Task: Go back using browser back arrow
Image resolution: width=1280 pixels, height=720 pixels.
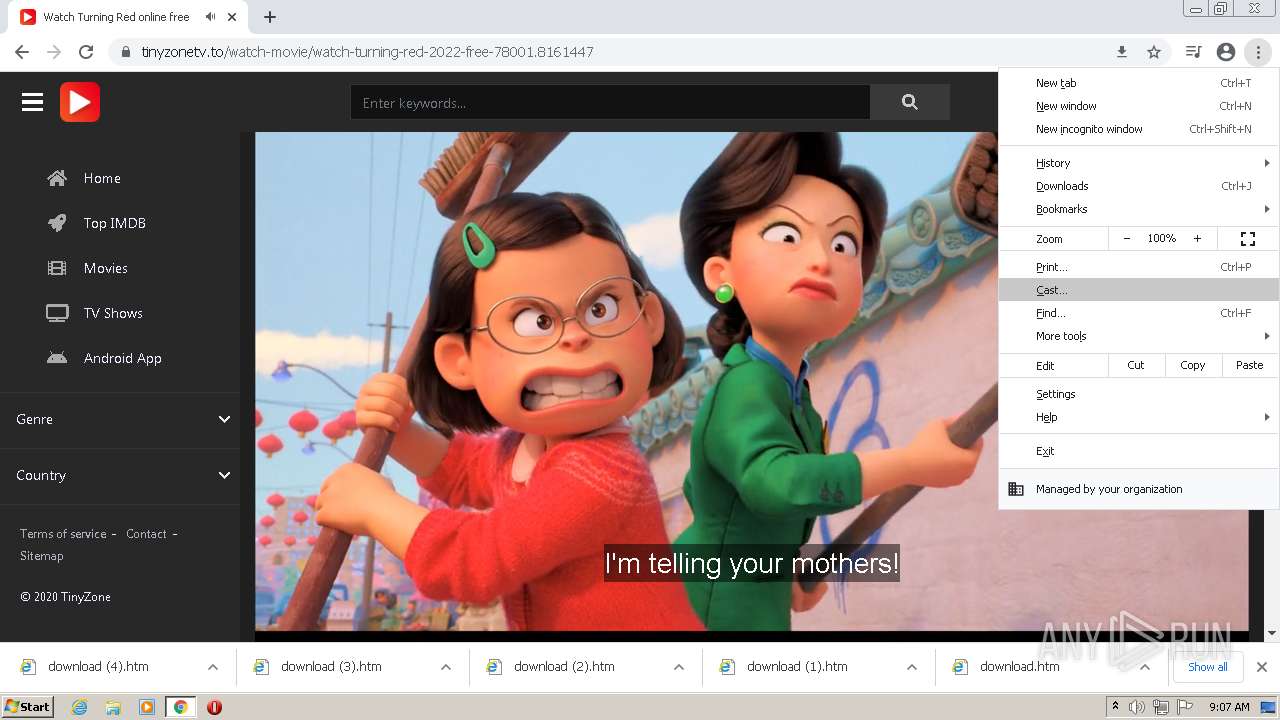Action: point(22,52)
